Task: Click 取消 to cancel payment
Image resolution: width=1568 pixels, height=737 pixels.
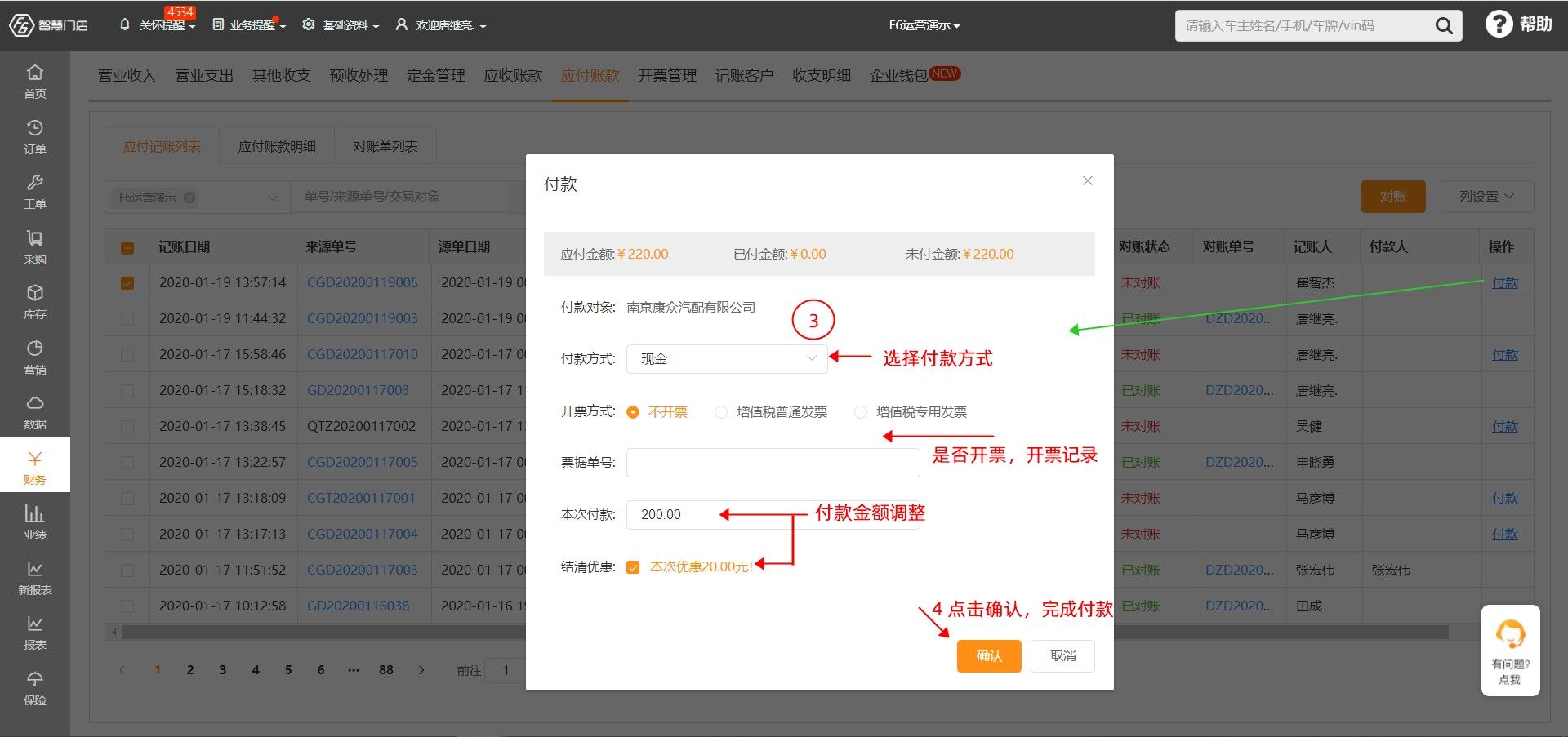Action: point(1062,656)
